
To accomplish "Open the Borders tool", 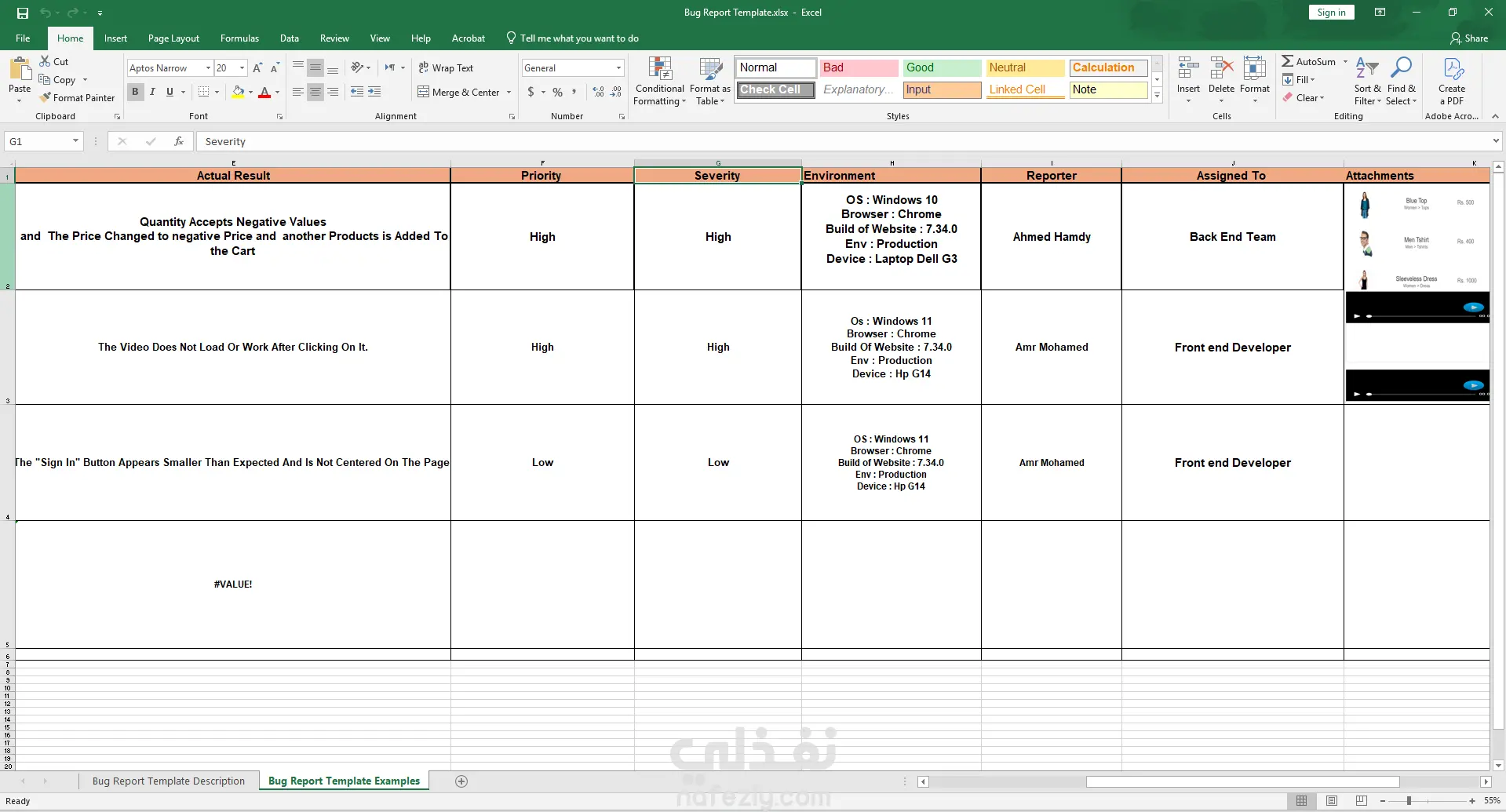I will tap(204, 92).
